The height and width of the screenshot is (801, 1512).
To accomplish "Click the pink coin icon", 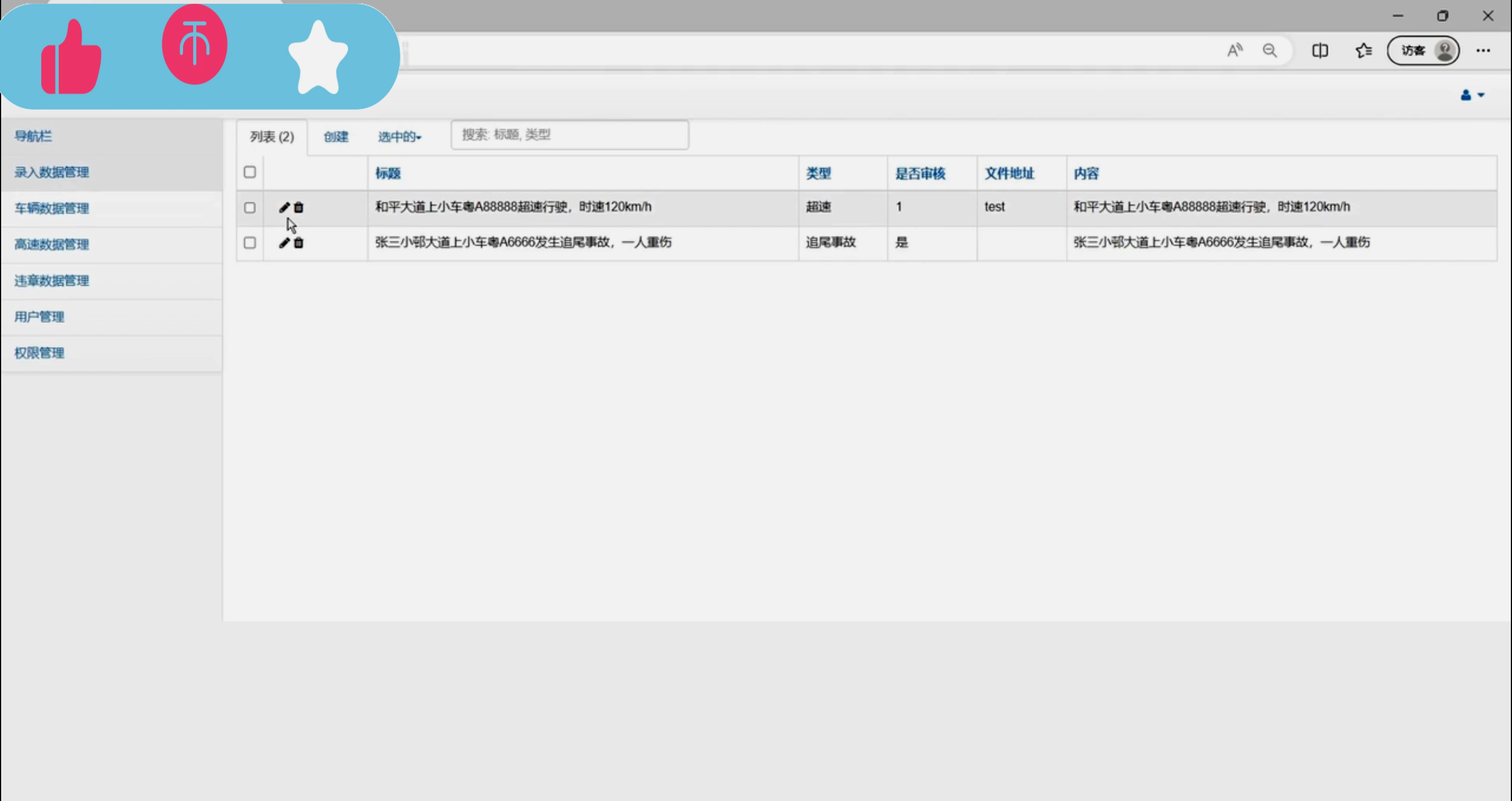I will point(194,44).
